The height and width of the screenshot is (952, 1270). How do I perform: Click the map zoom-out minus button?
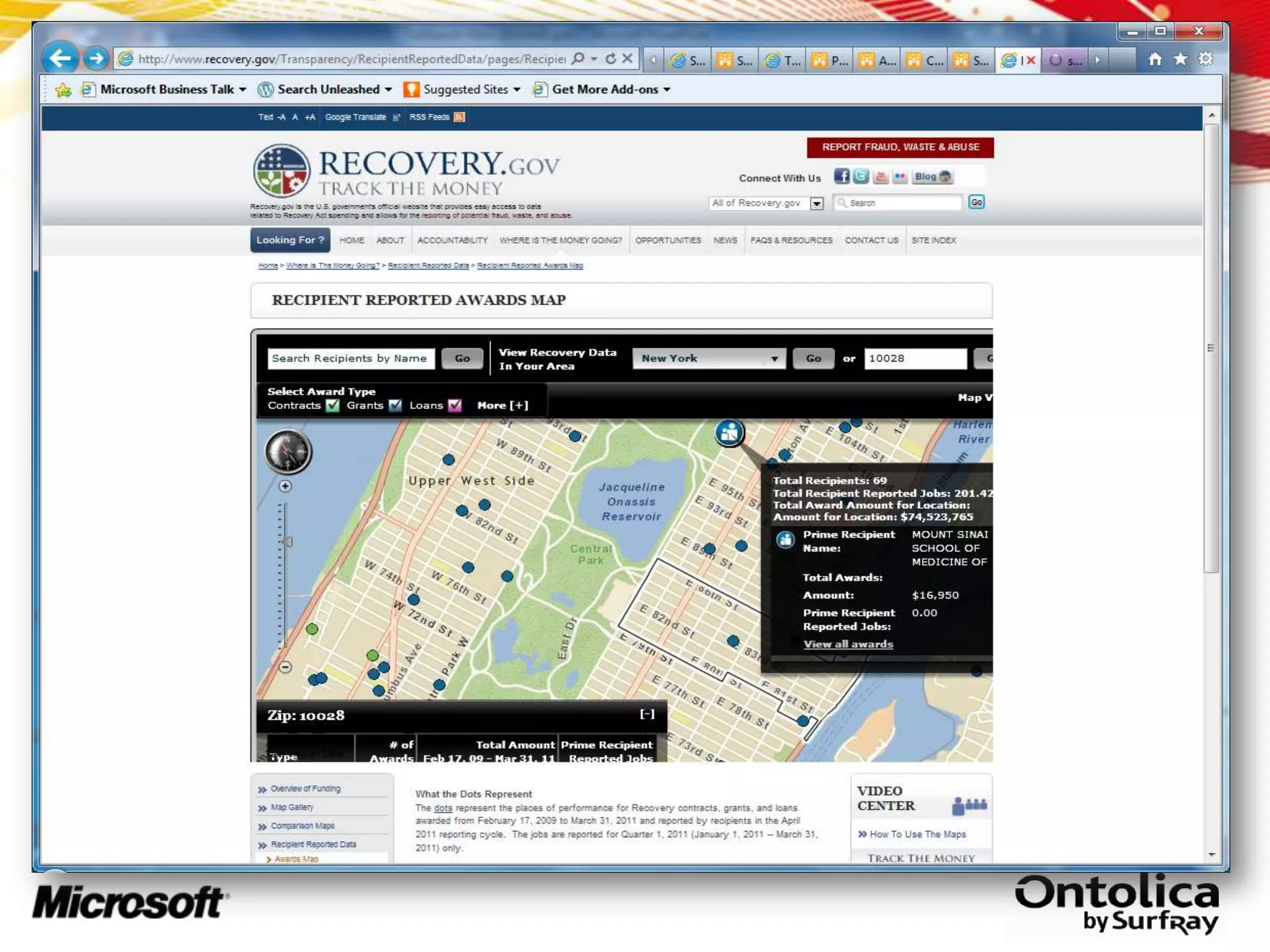point(285,667)
